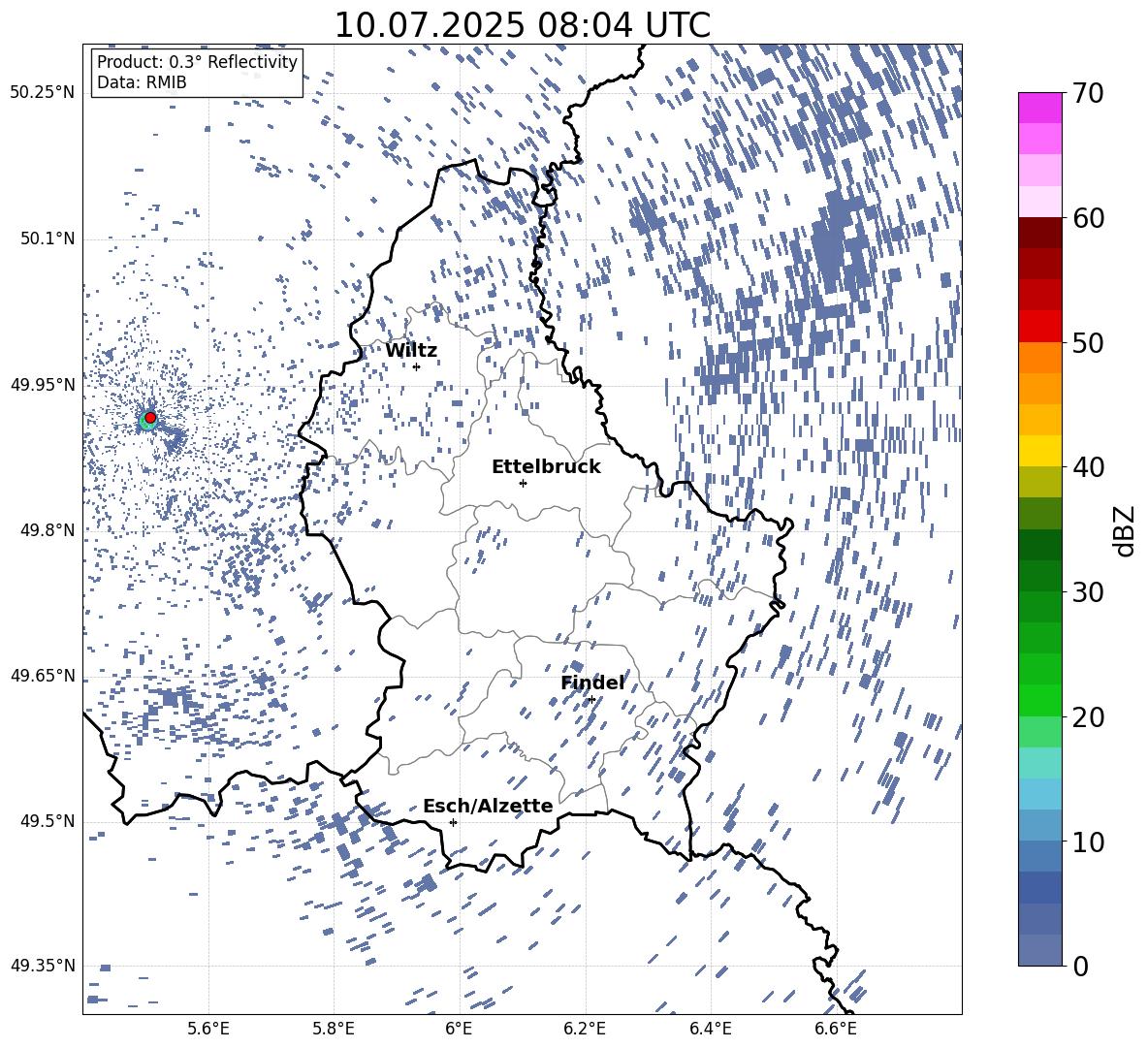Click the 6.6°E longitude label
The width and height of the screenshot is (1148, 1048).
pos(836,1029)
